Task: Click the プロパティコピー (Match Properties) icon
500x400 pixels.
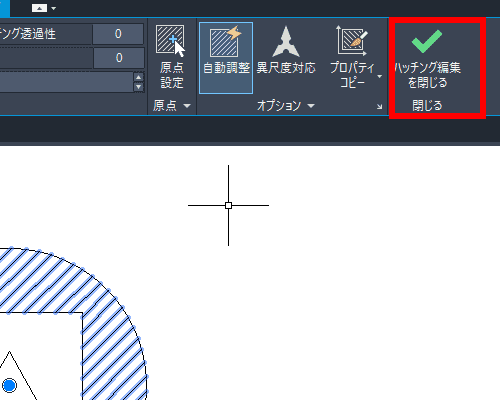Action: pyautogui.click(x=352, y=41)
